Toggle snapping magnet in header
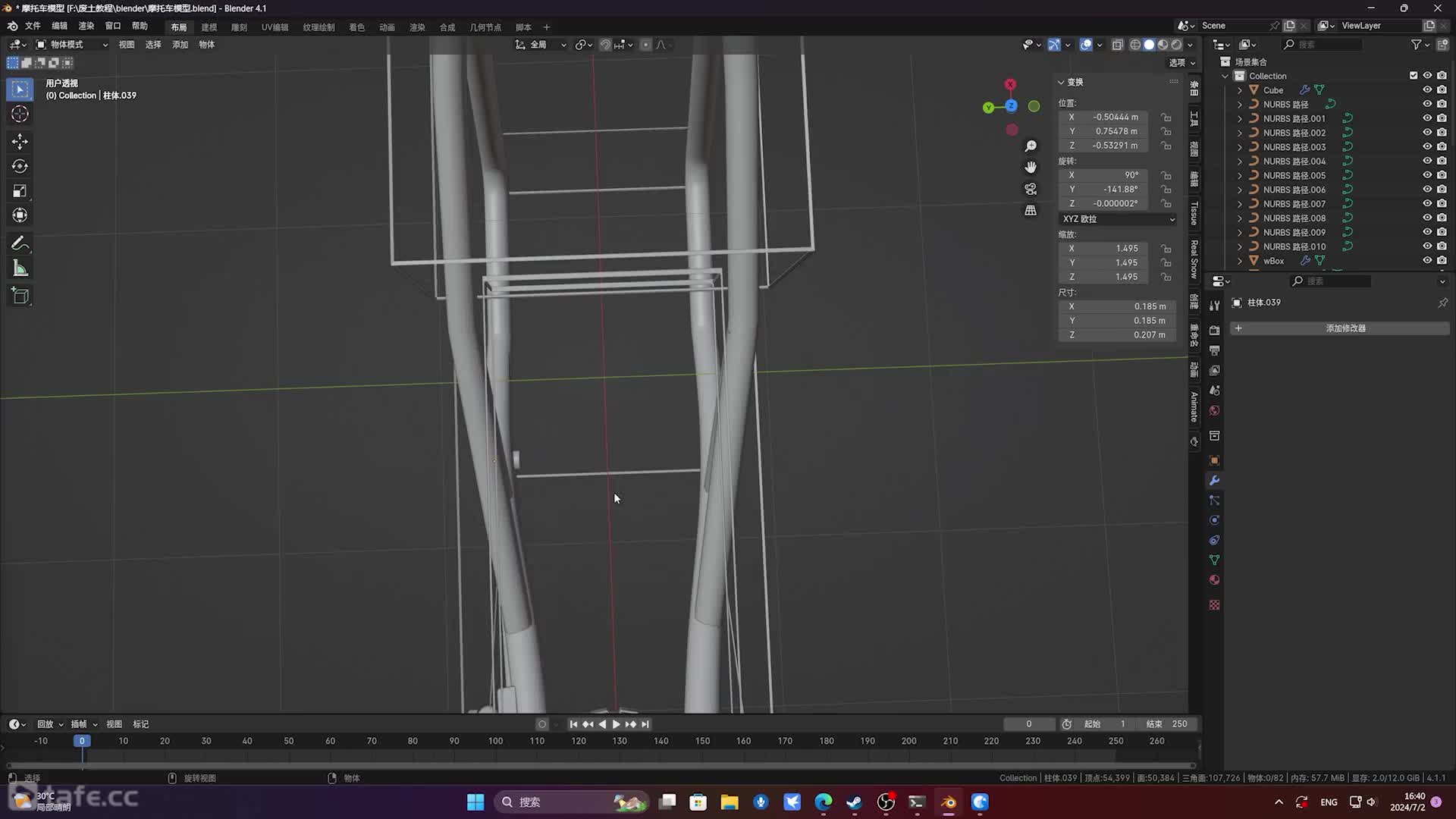Image resolution: width=1456 pixels, height=819 pixels. tap(605, 45)
